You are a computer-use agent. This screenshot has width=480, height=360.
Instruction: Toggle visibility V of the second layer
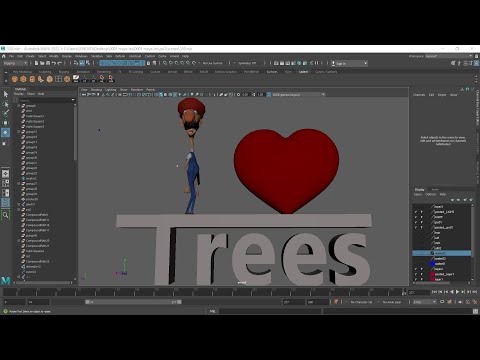416,212
